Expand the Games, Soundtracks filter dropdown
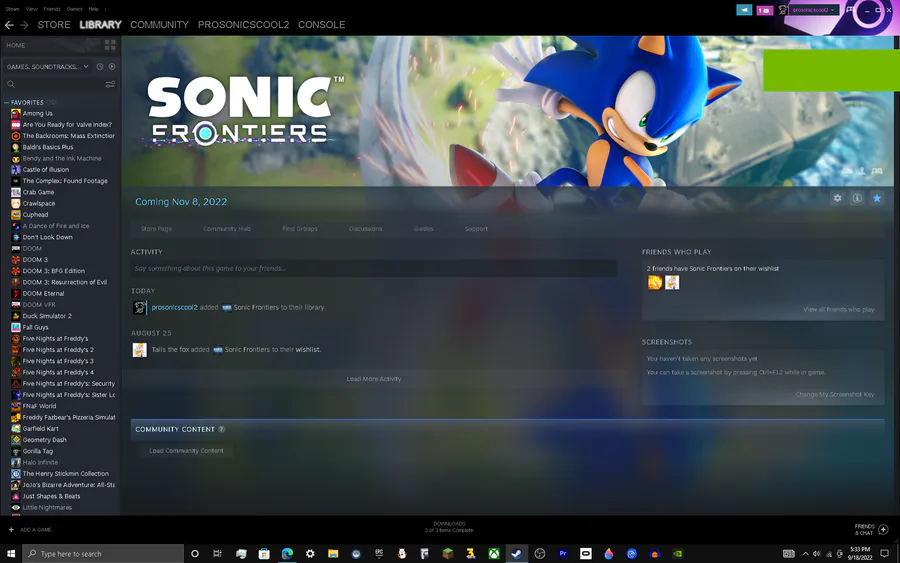This screenshot has width=900, height=563. click(48, 67)
